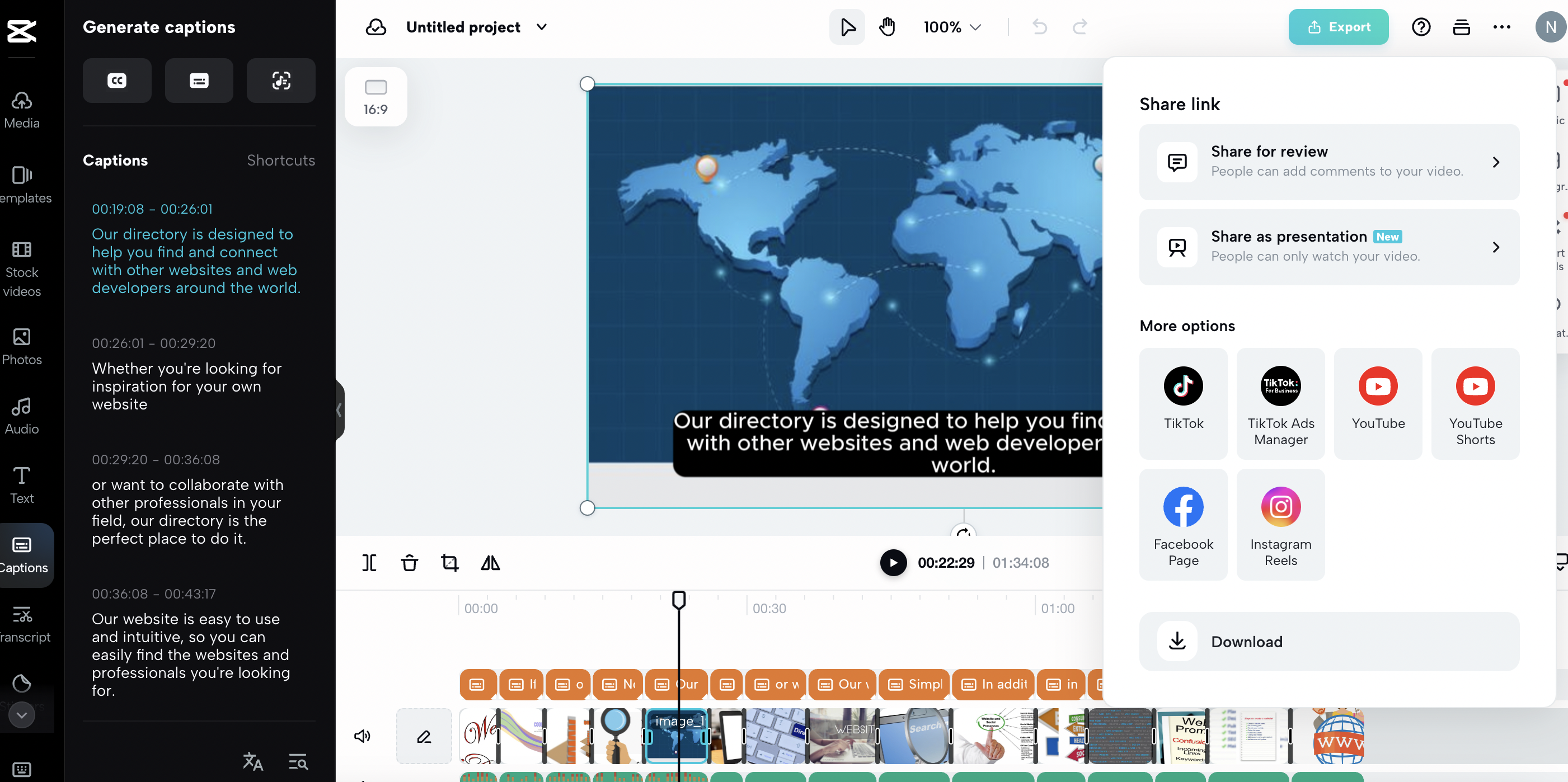Select the hand pan tool
Image resolution: width=1568 pixels, height=782 pixels.
pos(887,27)
